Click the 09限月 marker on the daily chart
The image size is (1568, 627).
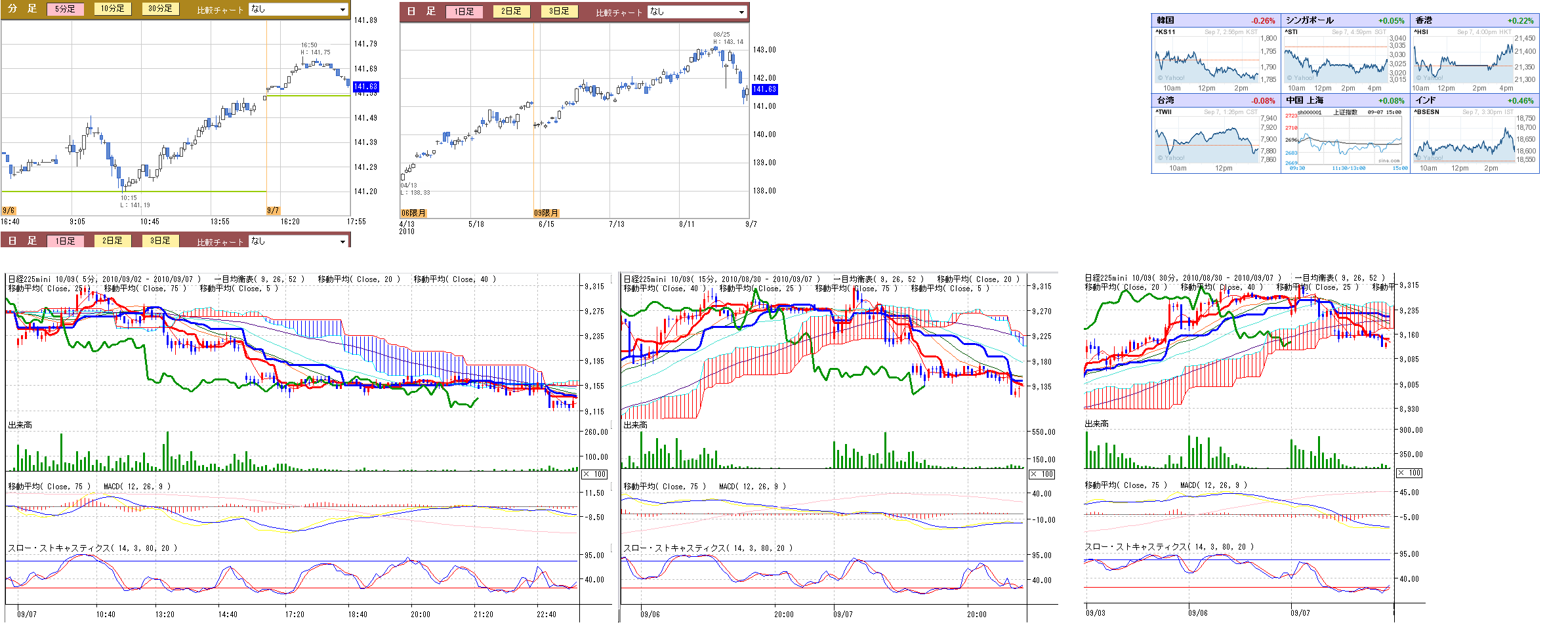546,213
